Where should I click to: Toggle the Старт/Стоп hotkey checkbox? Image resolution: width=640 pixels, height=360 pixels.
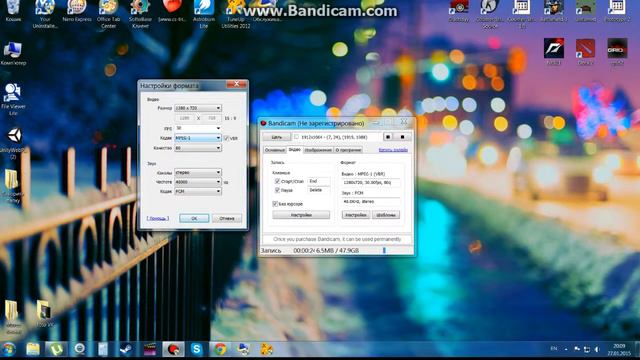[x=278, y=181]
